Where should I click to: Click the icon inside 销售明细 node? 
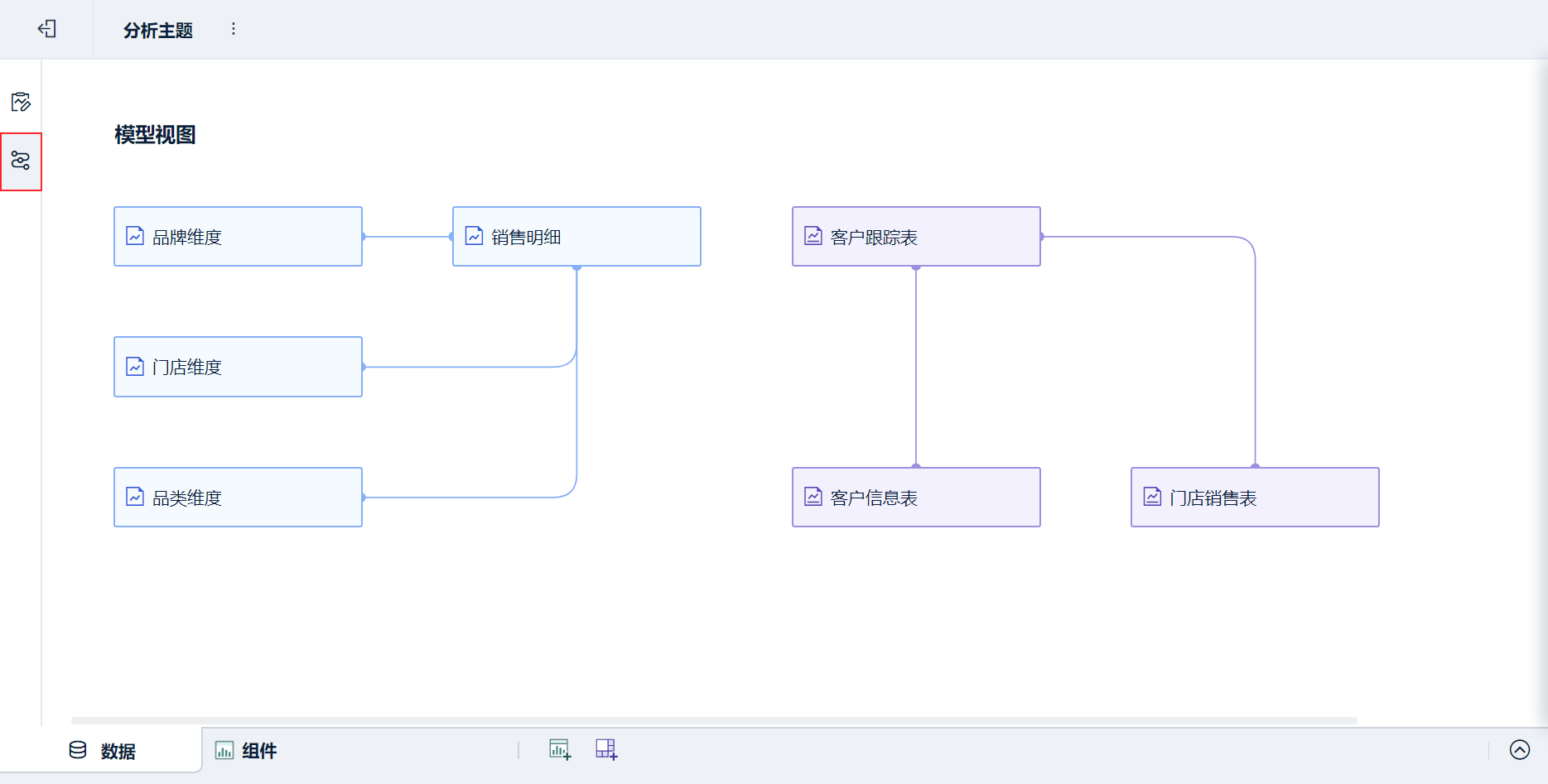point(474,236)
